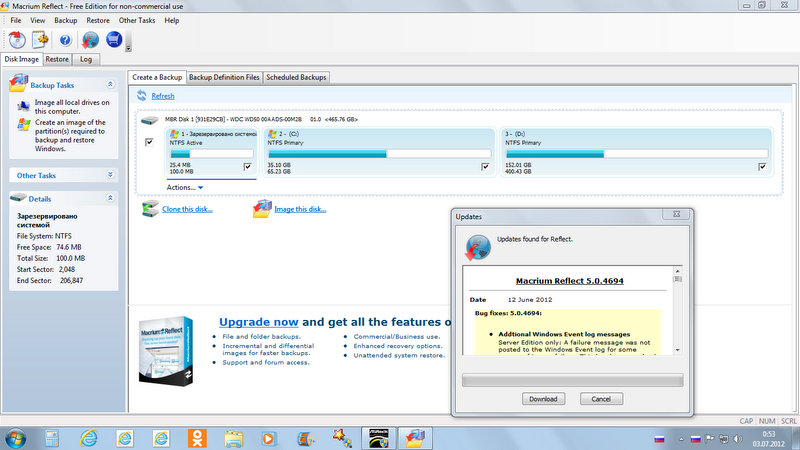This screenshot has height=450, width=800.
Task: Click the Windows partitions image icon in Backup Tasks
Action: click(x=23, y=124)
